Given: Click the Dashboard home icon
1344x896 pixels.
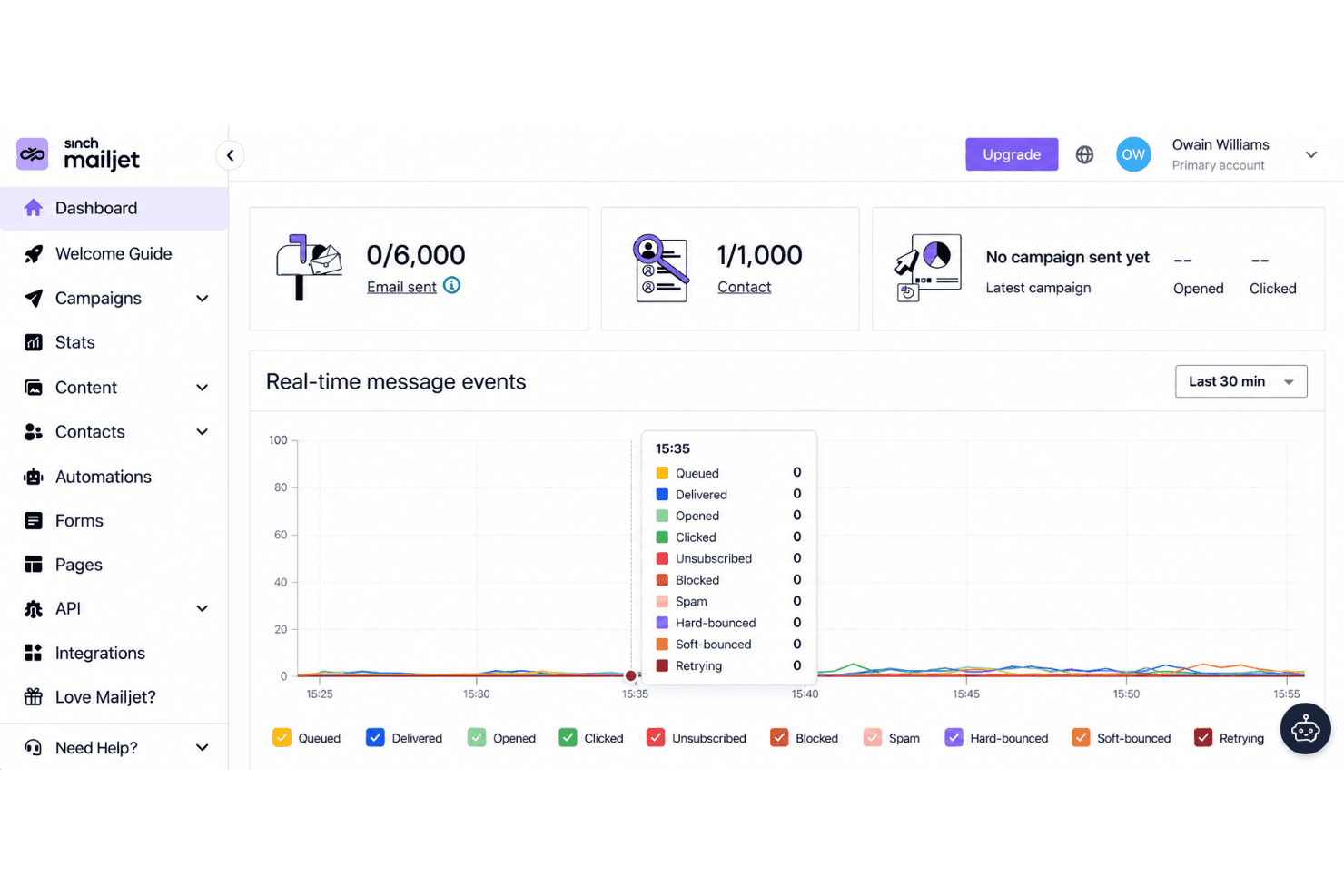Looking at the screenshot, I should click(x=34, y=208).
